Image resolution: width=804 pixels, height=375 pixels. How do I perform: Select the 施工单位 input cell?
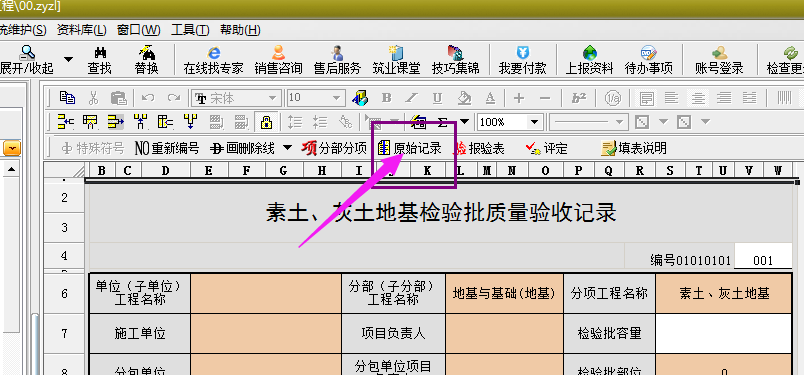(x=266, y=334)
